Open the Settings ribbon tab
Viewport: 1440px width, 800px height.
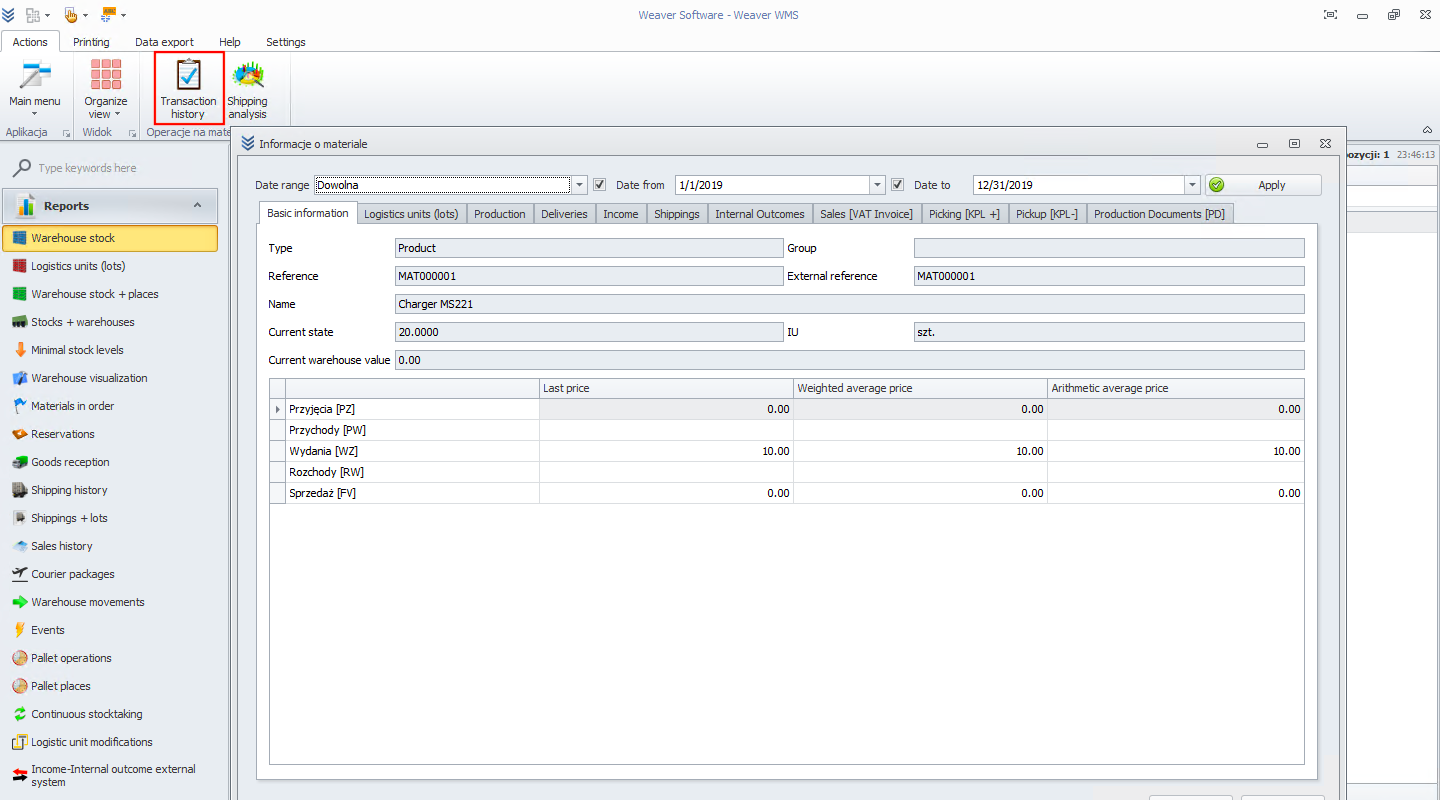pyautogui.click(x=286, y=42)
